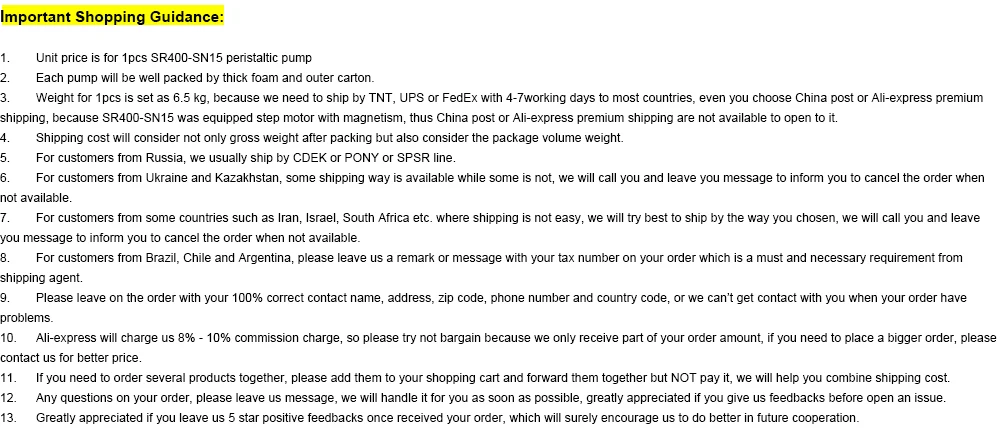Click item 12 about questions on your order
The height and width of the screenshot is (433, 1000).
coord(473,398)
